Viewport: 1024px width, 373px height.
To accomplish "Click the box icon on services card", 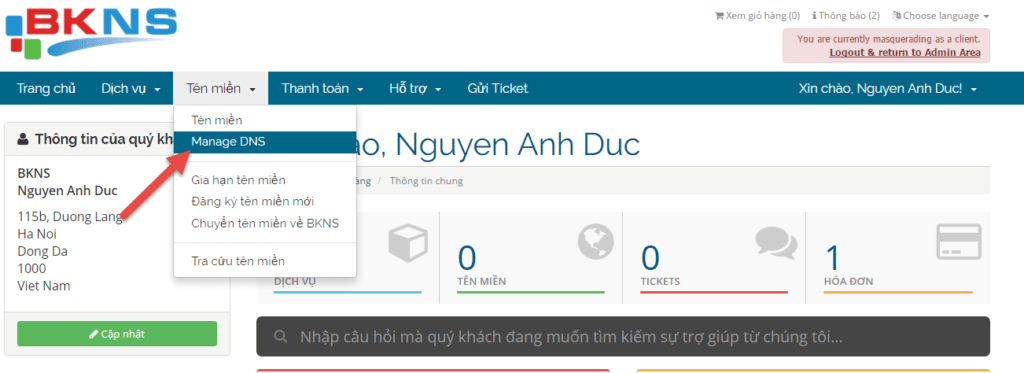I will [408, 242].
